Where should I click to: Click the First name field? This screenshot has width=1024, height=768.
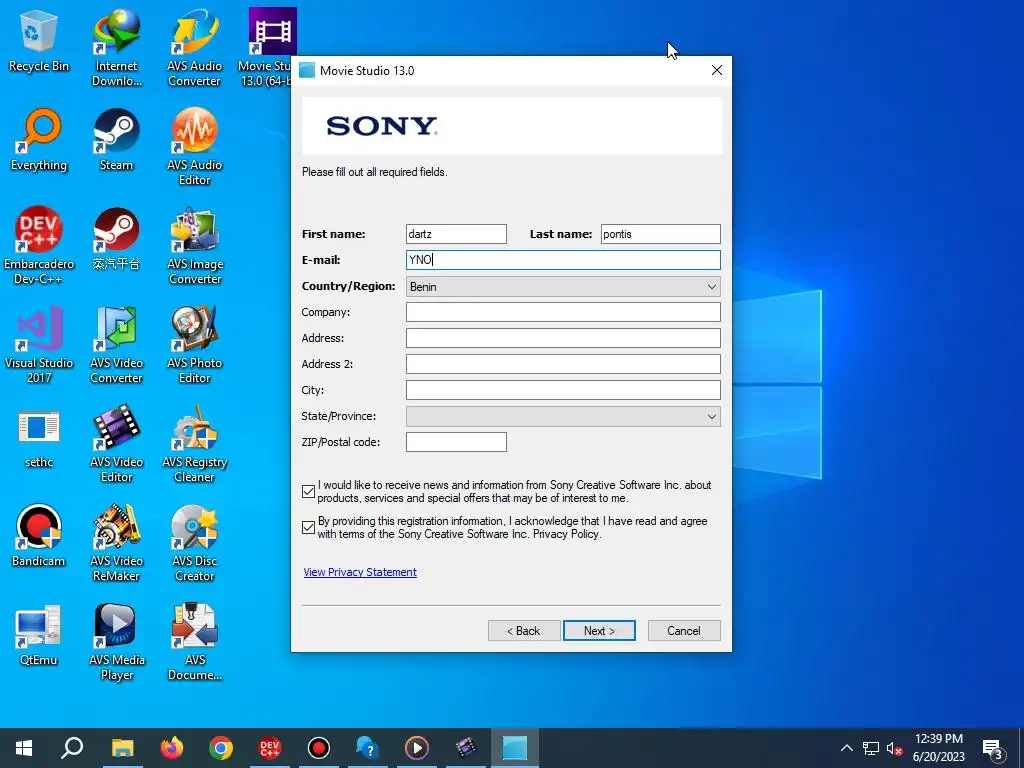[456, 234]
